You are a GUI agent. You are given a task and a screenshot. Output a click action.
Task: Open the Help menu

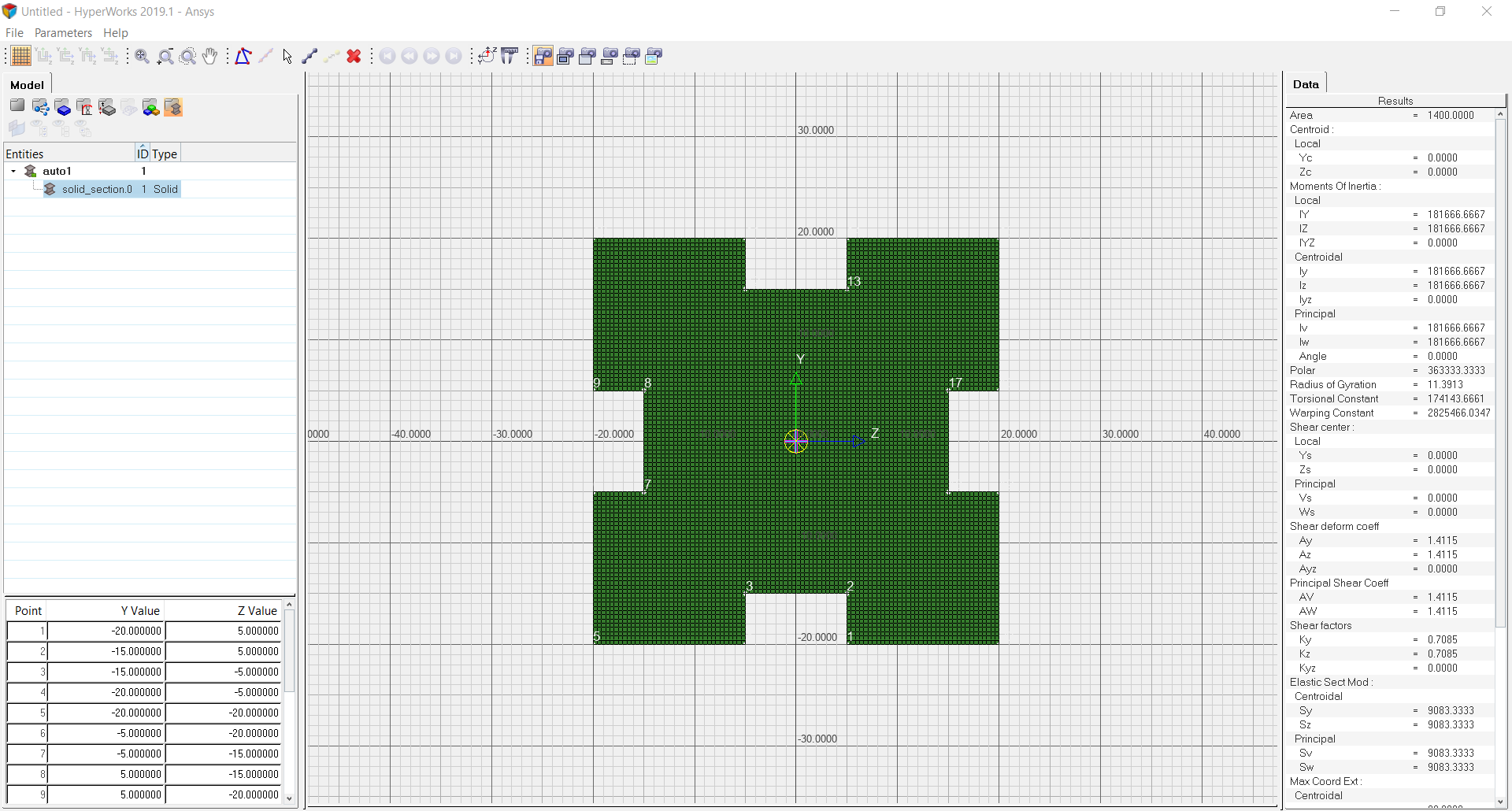pyautogui.click(x=116, y=32)
